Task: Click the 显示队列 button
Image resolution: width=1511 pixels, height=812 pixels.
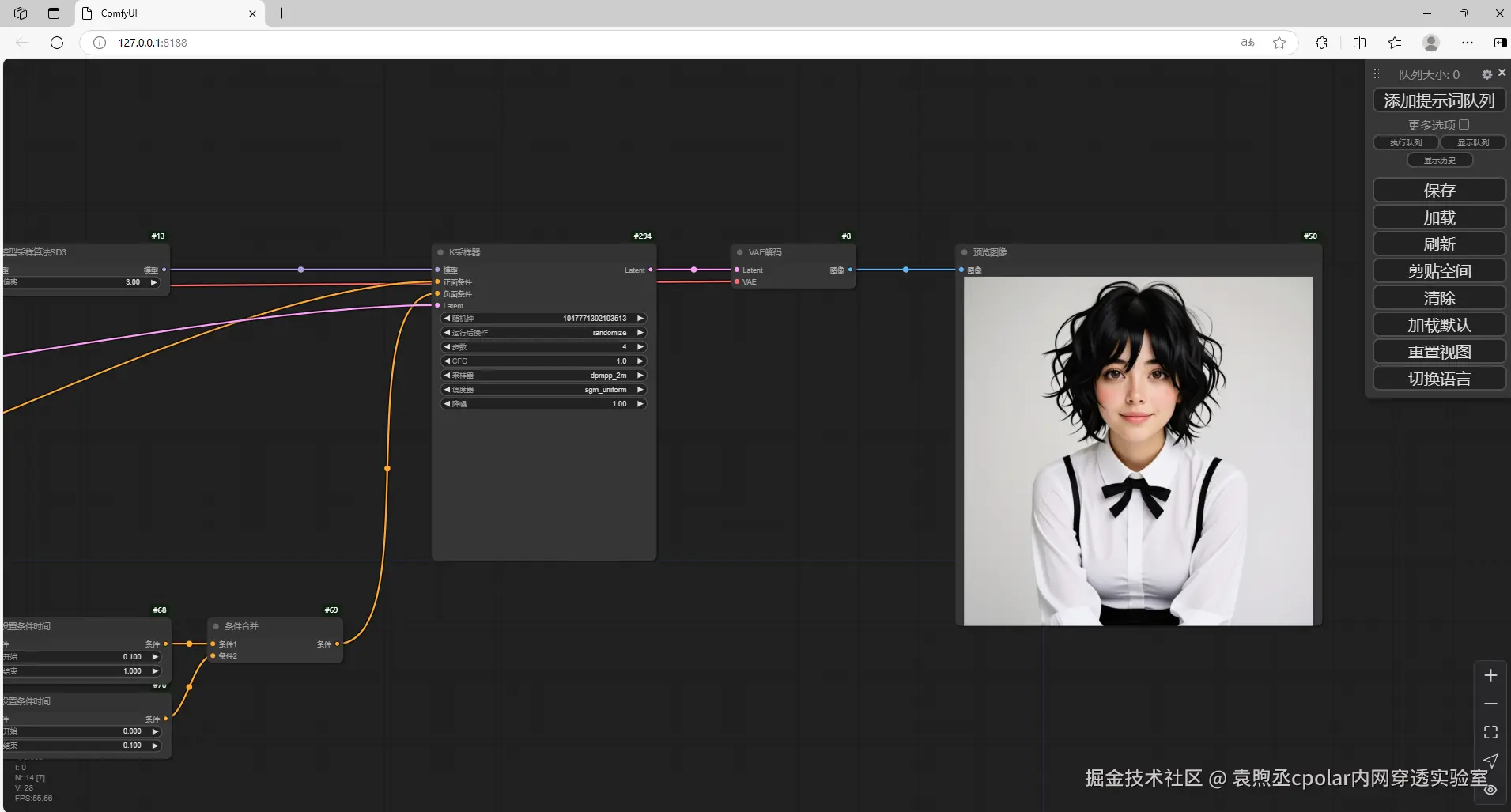Action: 1473,142
